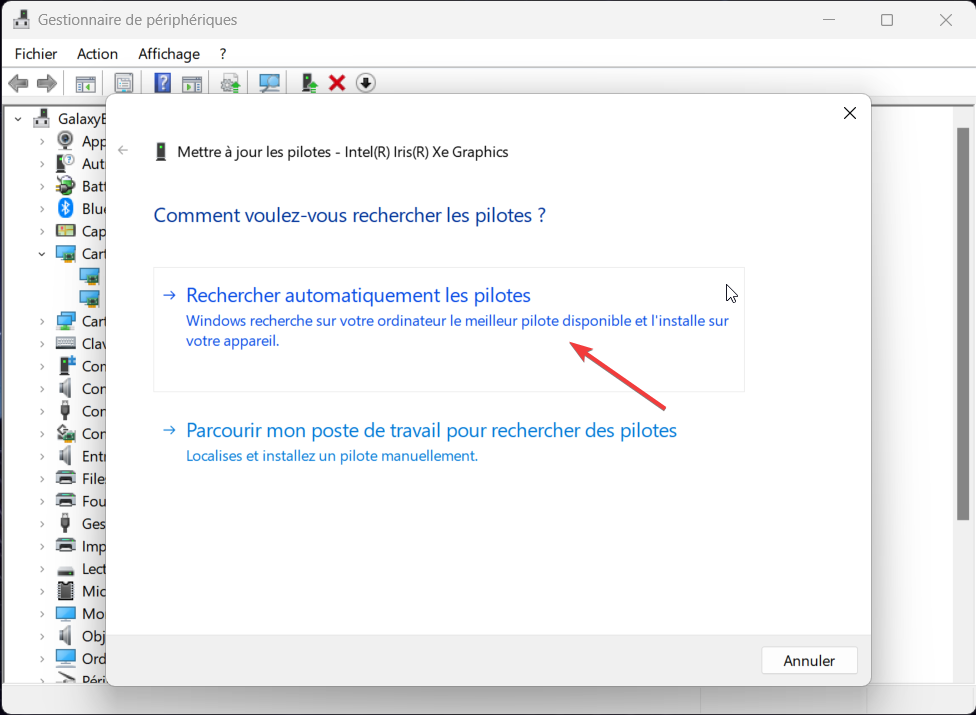Open the Action menu

97,54
